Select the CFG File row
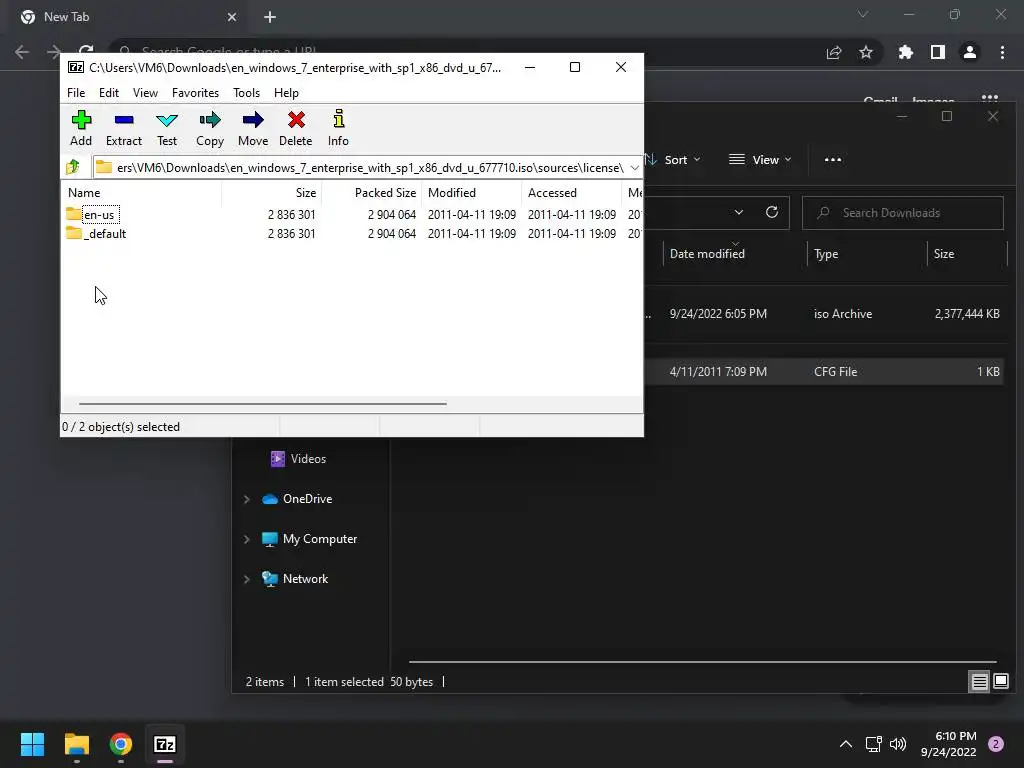 point(823,372)
